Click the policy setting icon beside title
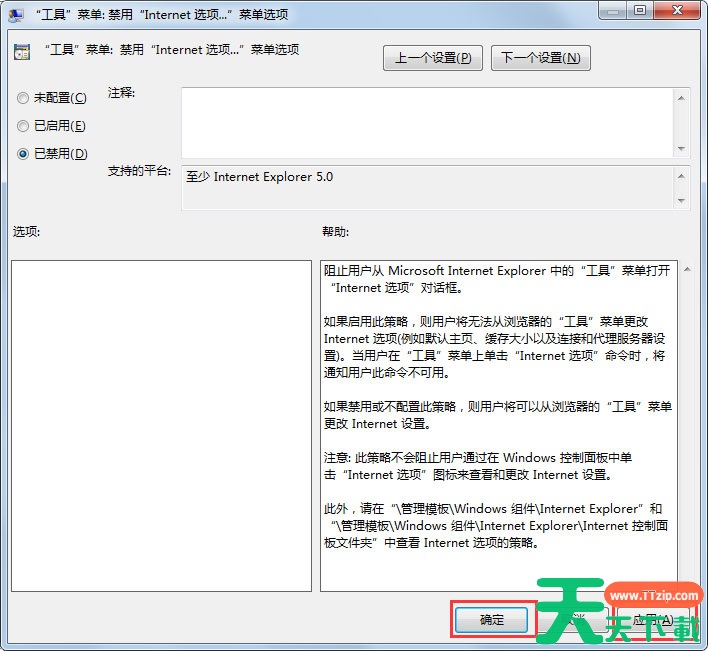Viewport: 708px width, 651px height. pyautogui.click(x=22, y=52)
